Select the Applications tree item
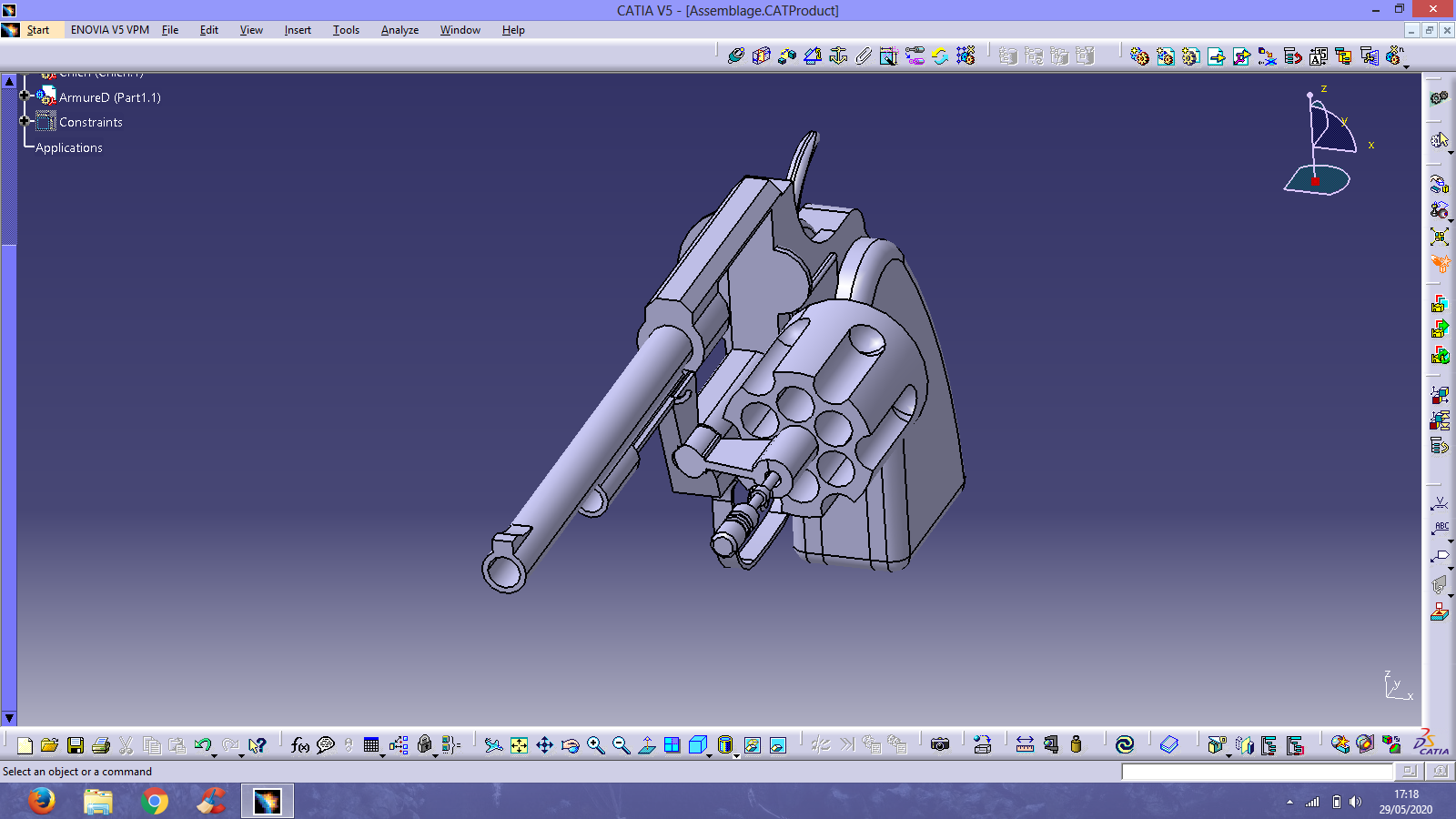The image size is (1456, 819). click(x=69, y=147)
